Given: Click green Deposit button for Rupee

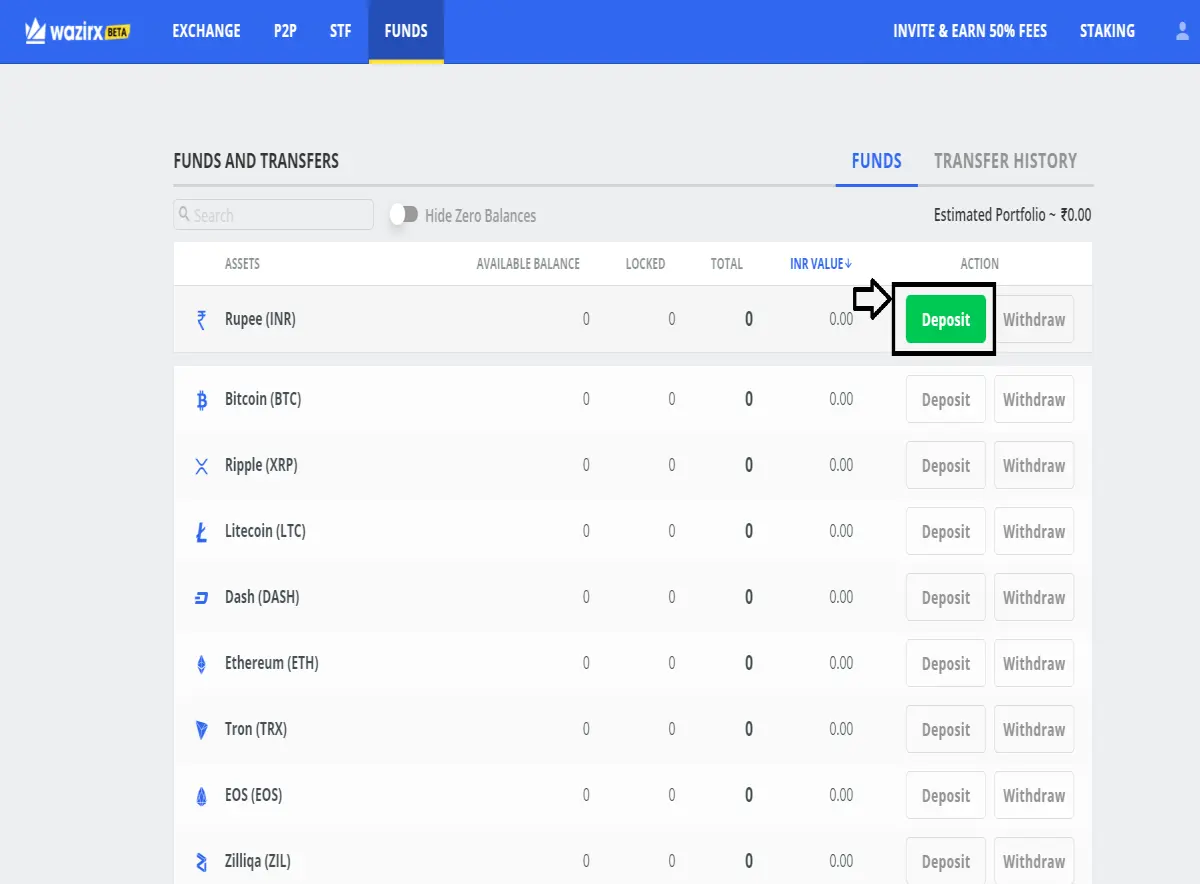Looking at the screenshot, I should (x=946, y=319).
